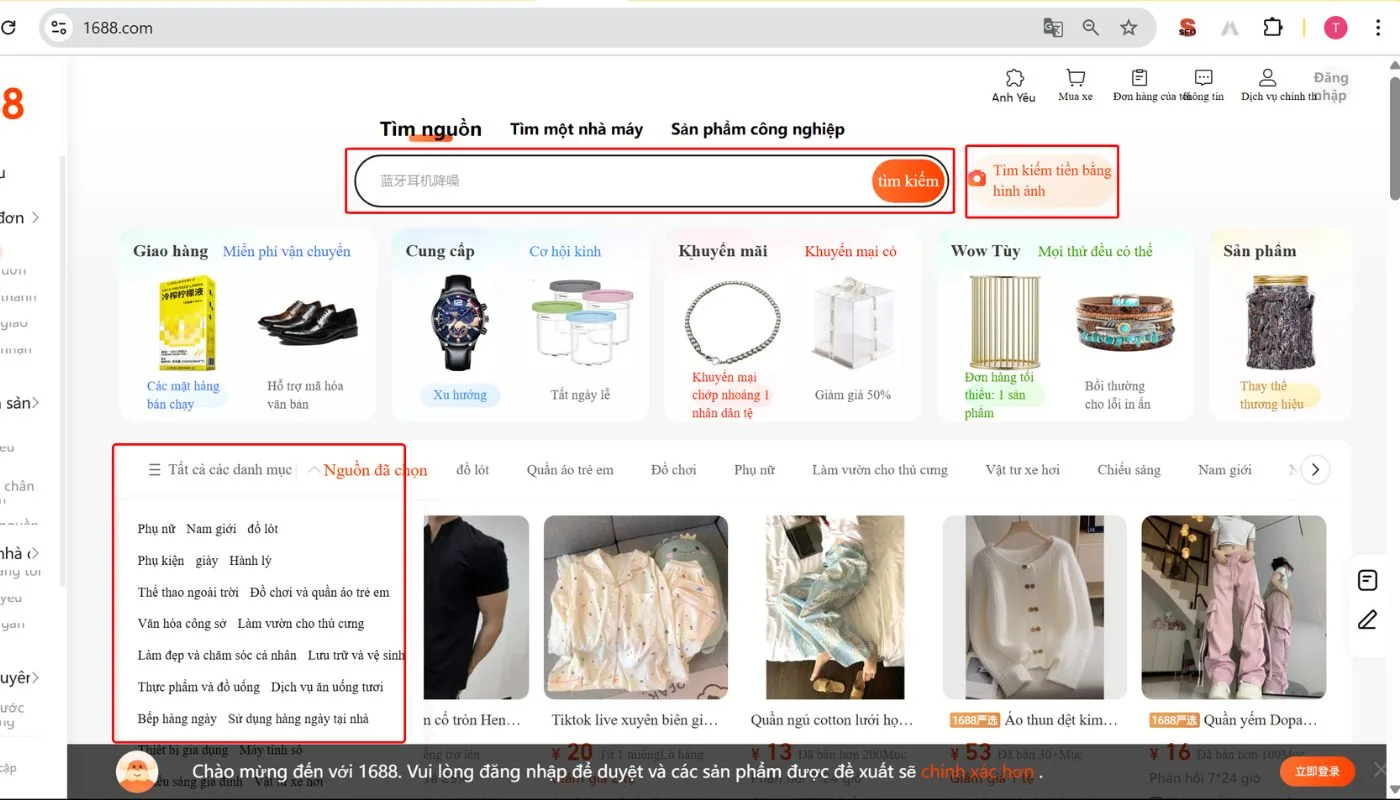
Task: Show more categories with right arrow
Action: pyautogui.click(x=1316, y=470)
